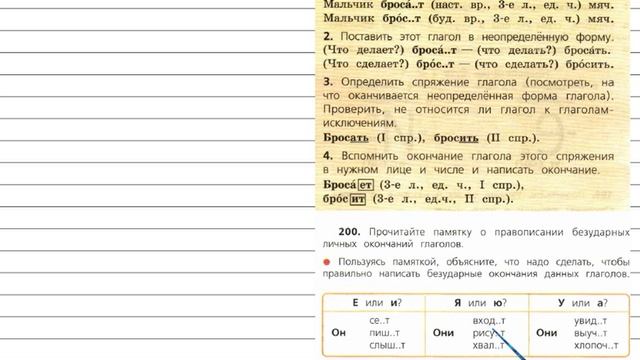Click the boxed ending "ет" in "Бросает"
Screen dimensions: 640x360
(x=365, y=185)
